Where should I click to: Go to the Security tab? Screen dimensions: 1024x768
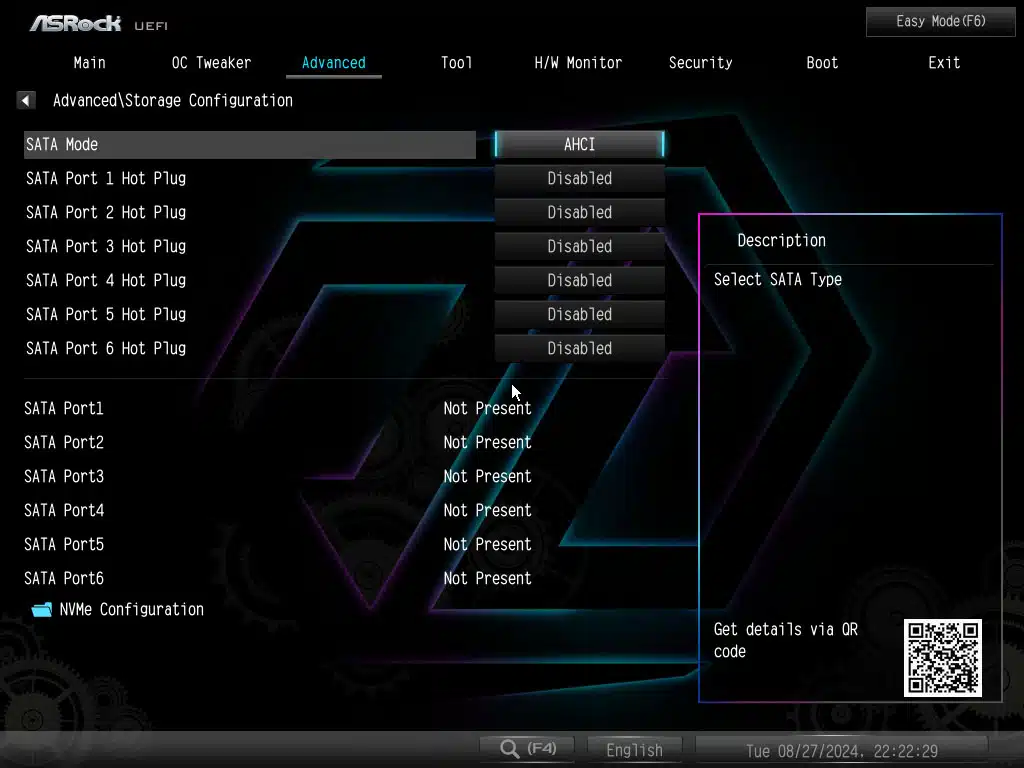[x=700, y=62]
